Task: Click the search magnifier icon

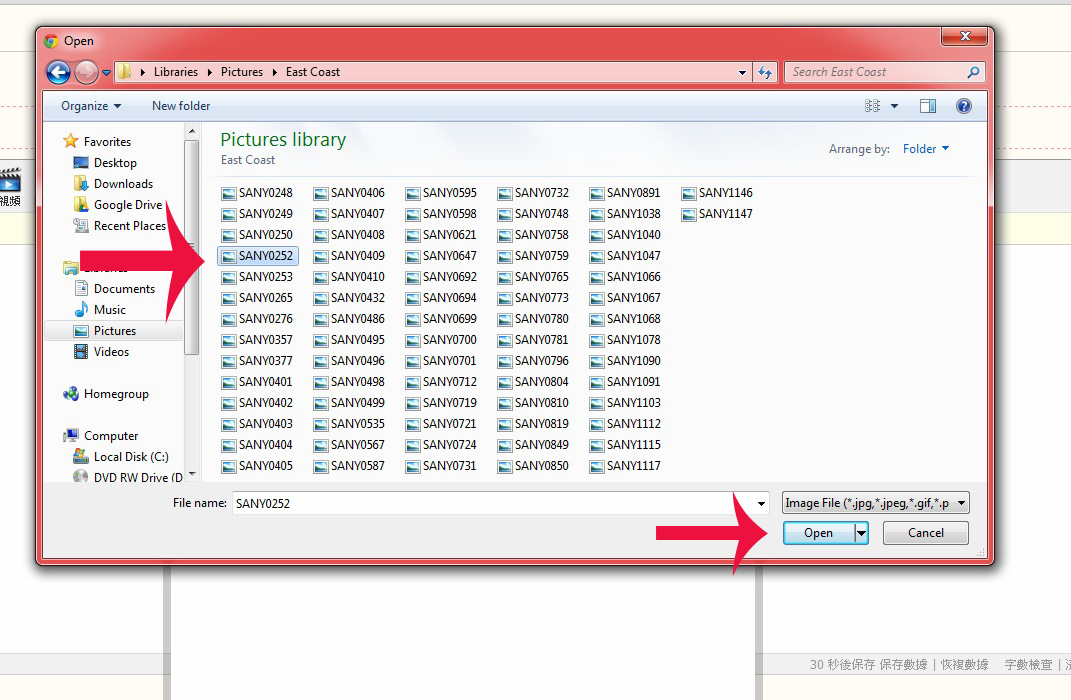Action: tap(973, 72)
